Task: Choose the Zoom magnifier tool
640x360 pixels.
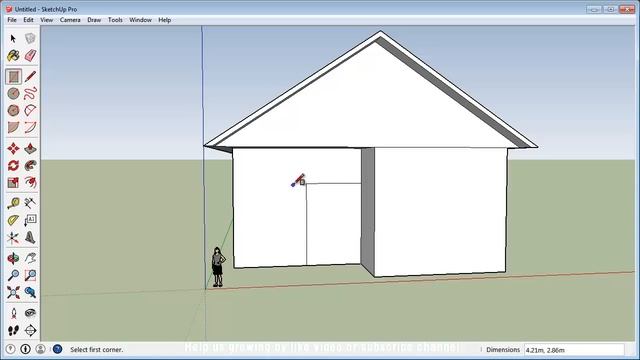Action: click(13, 276)
